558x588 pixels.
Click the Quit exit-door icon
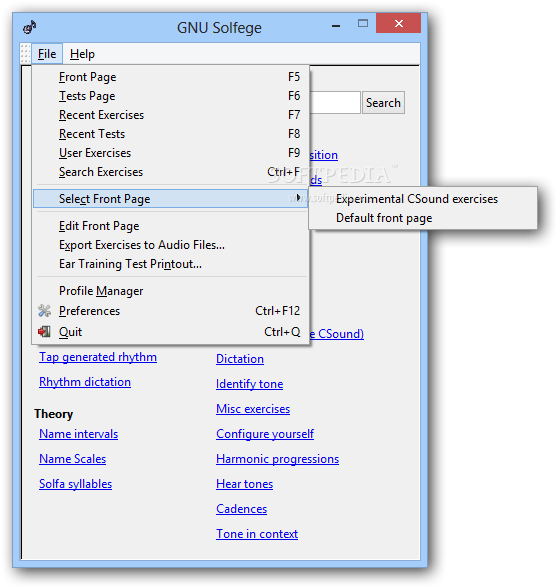44,332
